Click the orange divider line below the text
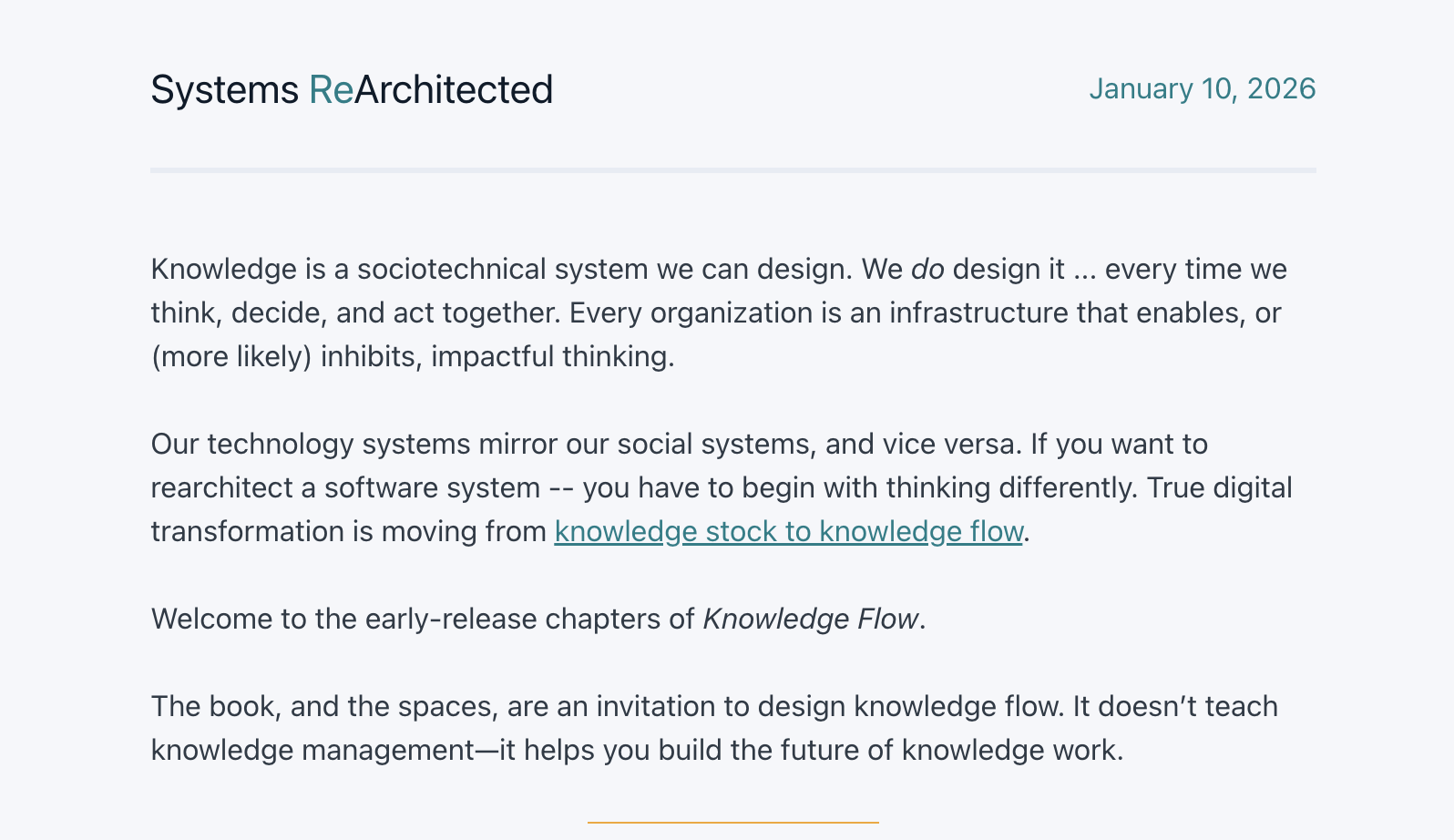The image size is (1454, 840). [x=732, y=823]
